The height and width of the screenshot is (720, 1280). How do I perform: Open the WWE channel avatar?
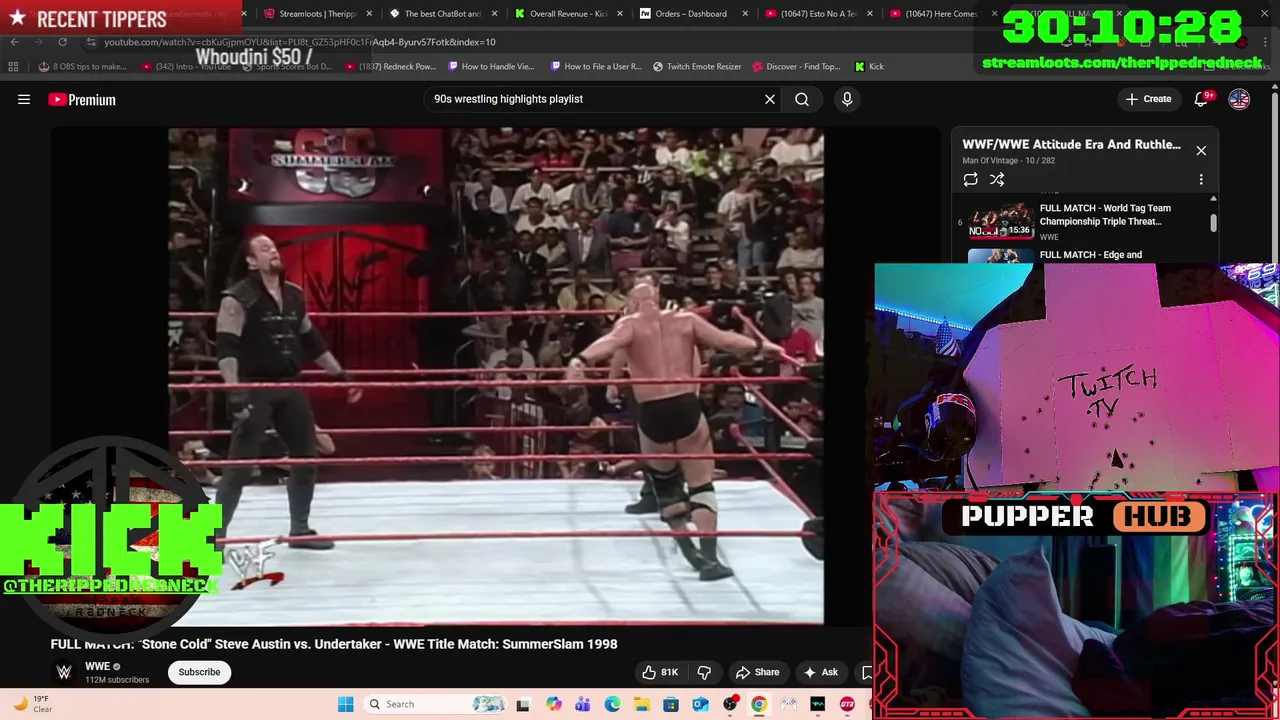(64, 672)
